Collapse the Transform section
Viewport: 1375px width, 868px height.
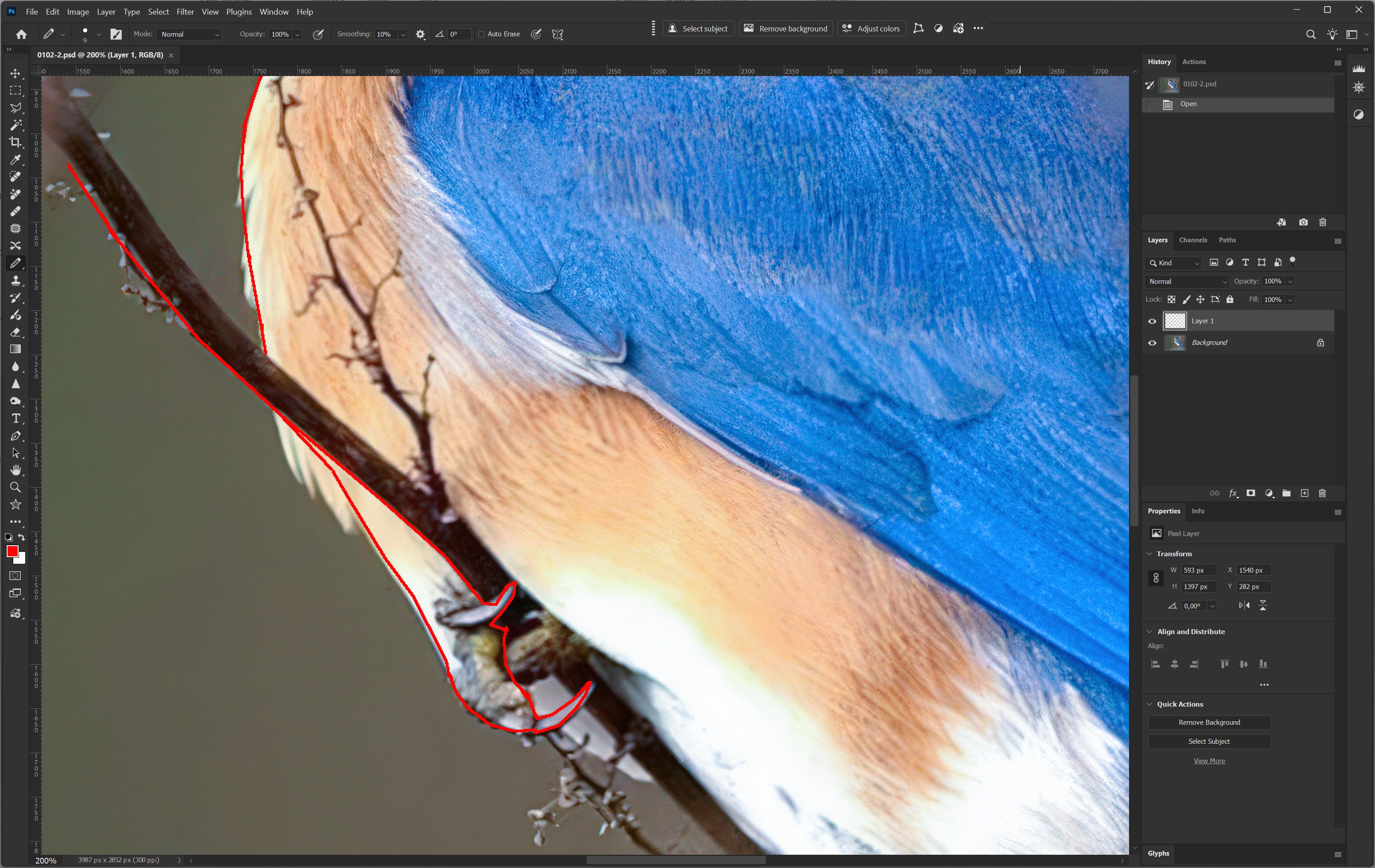point(1149,554)
